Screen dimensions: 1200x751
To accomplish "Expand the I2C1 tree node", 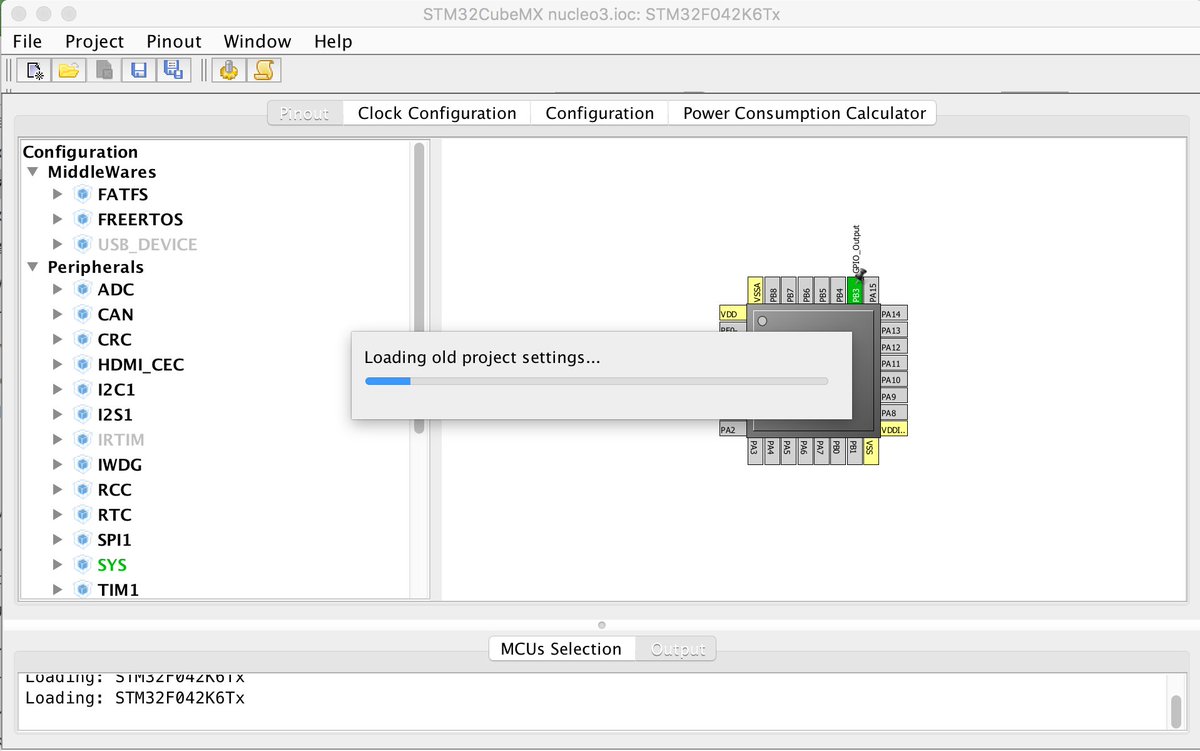I will tap(58, 389).
